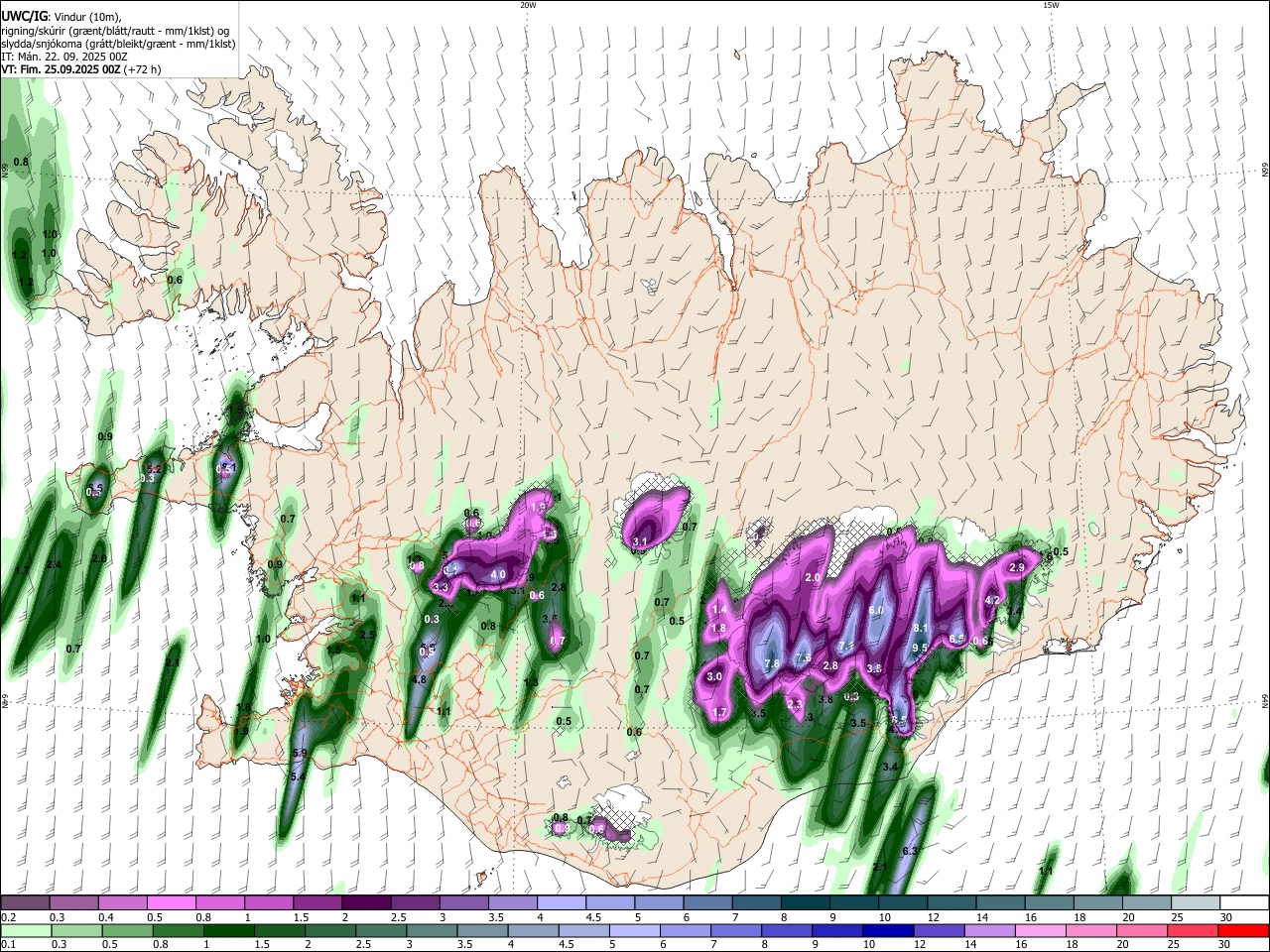Click the '4.0' snowfall value on the map
Image resolution: width=1270 pixels, height=952 pixels.
coord(498,574)
